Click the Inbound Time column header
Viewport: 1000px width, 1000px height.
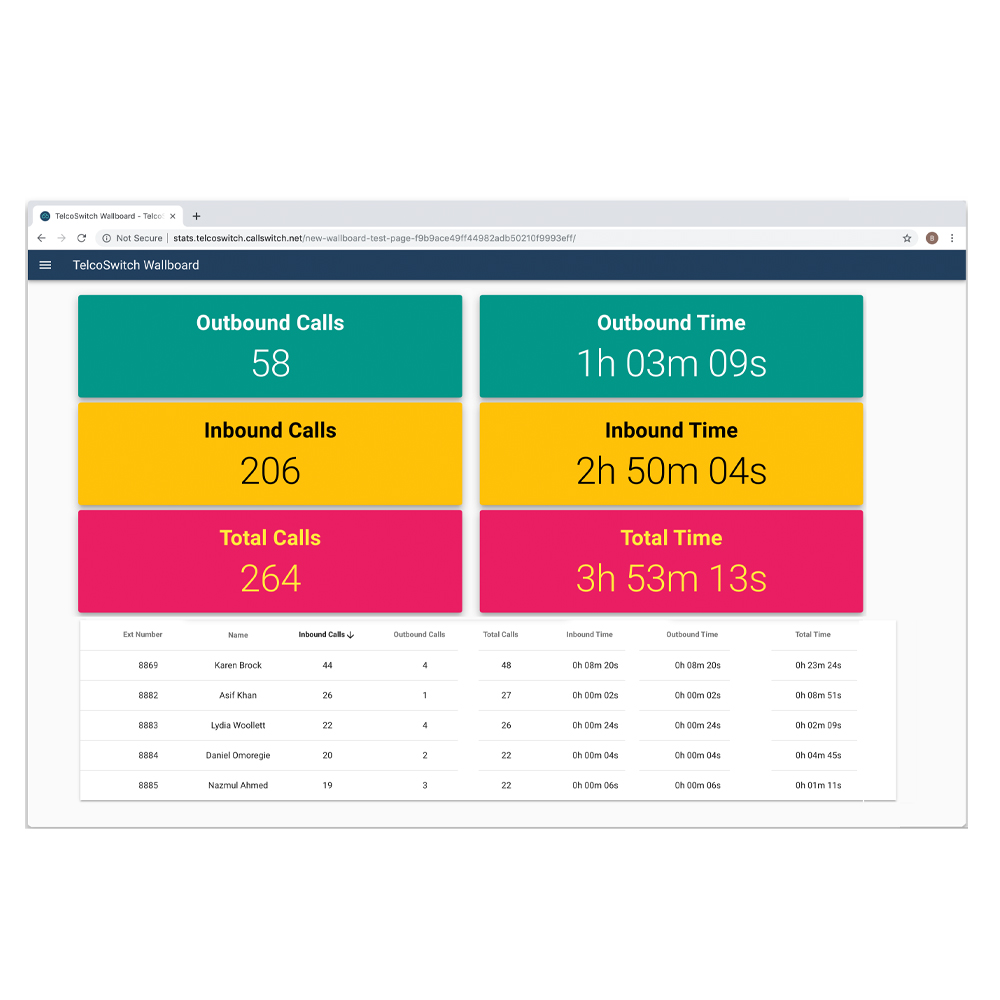coord(590,634)
